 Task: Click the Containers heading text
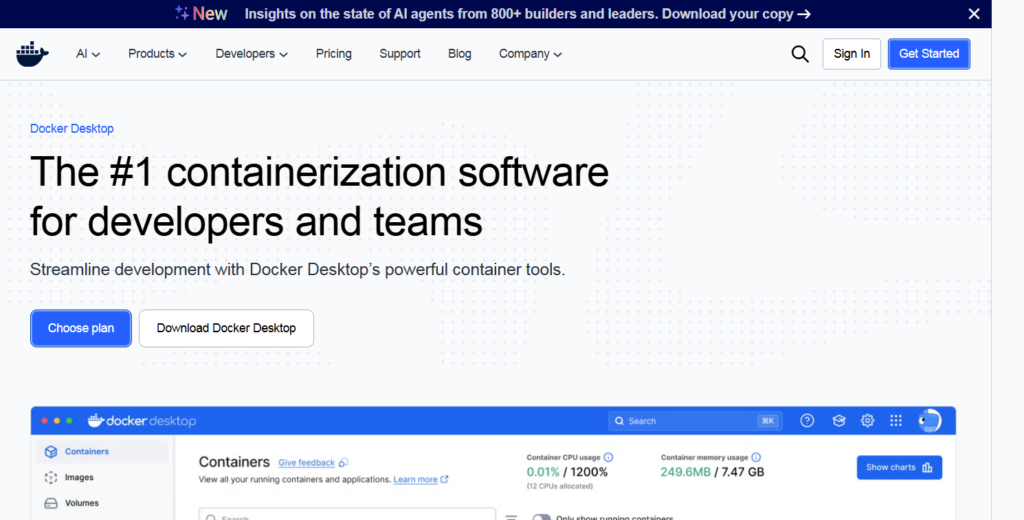click(x=234, y=462)
